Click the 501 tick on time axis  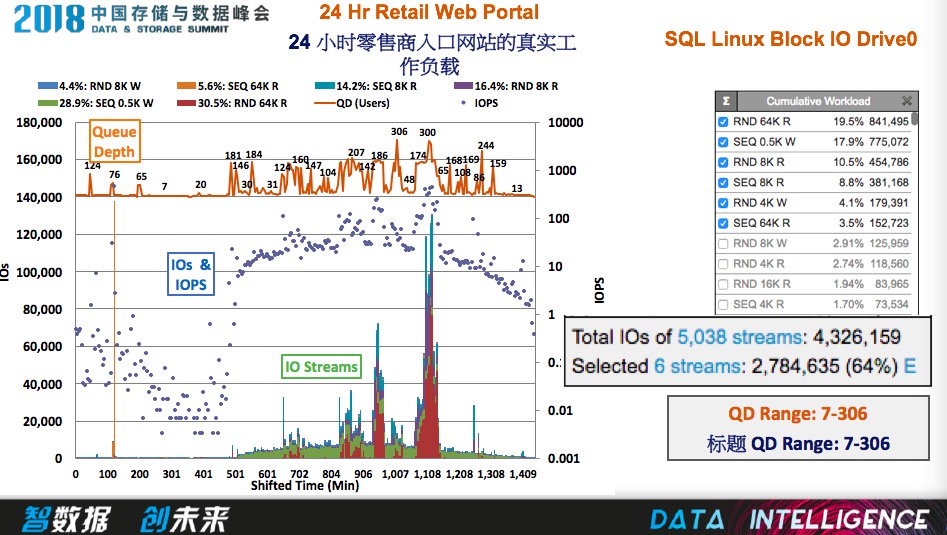[x=236, y=474]
